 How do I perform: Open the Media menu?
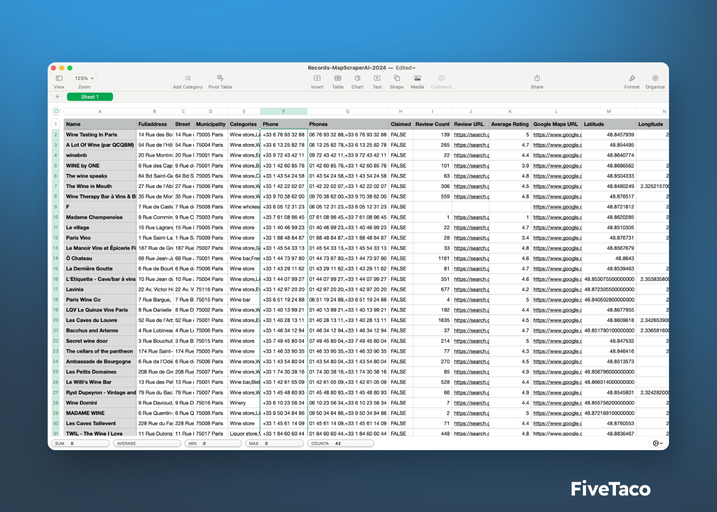tap(417, 78)
